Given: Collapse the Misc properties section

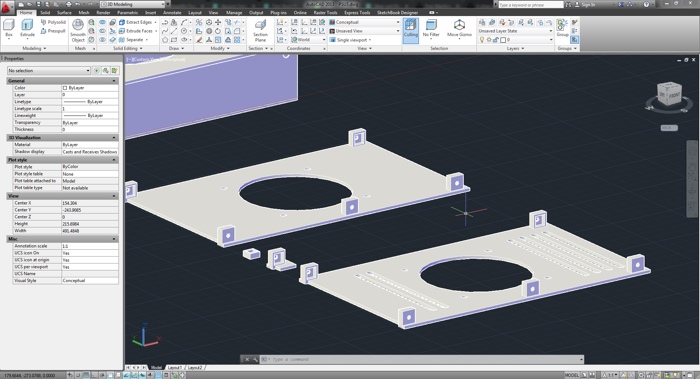Looking at the screenshot, I should tap(114, 239).
